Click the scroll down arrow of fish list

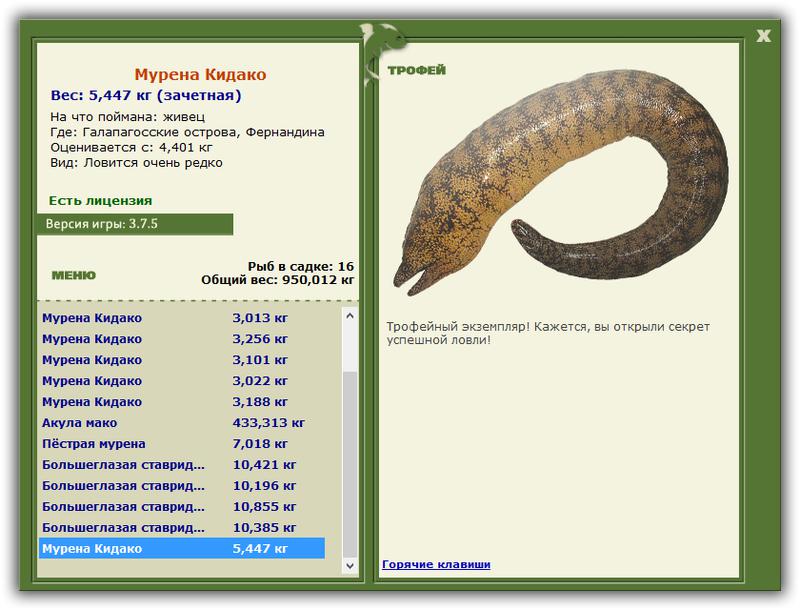(350, 565)
